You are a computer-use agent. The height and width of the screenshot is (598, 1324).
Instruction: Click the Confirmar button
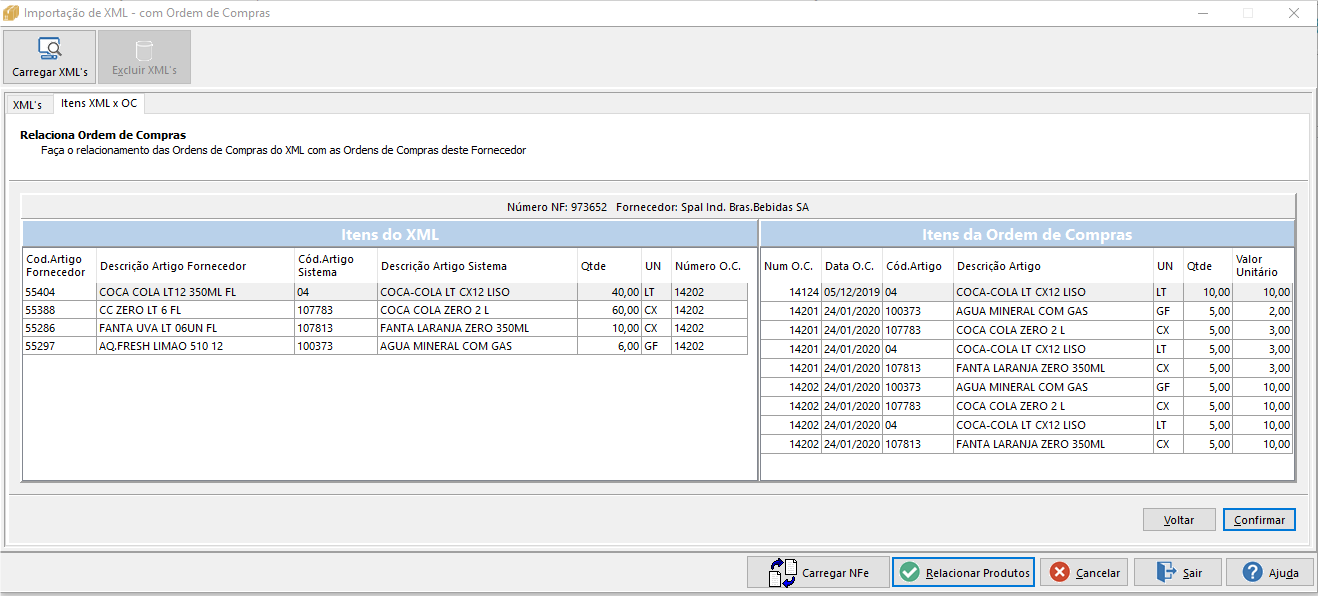[1259, 520]
